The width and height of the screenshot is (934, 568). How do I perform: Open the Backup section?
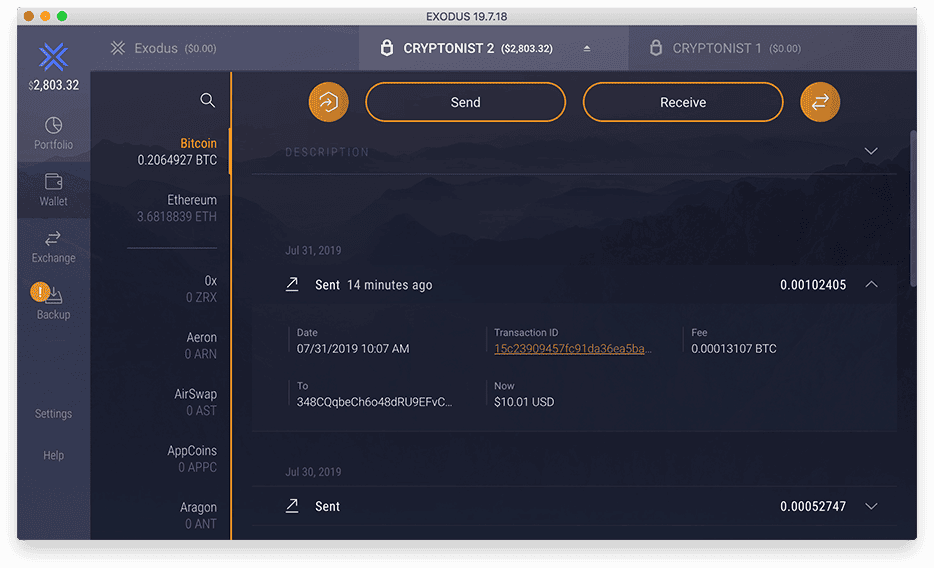(54, 303)
